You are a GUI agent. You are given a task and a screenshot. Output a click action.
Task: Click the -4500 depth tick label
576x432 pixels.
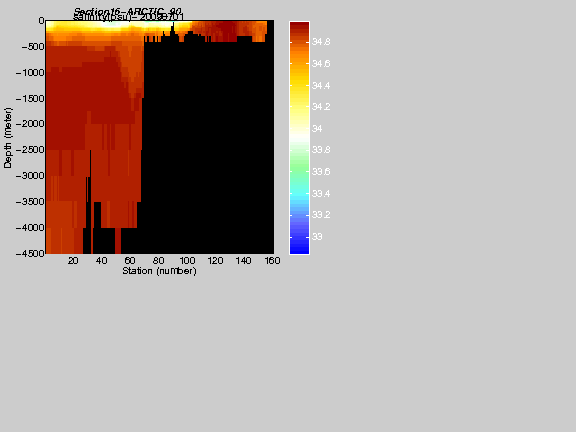click(30, 253)
